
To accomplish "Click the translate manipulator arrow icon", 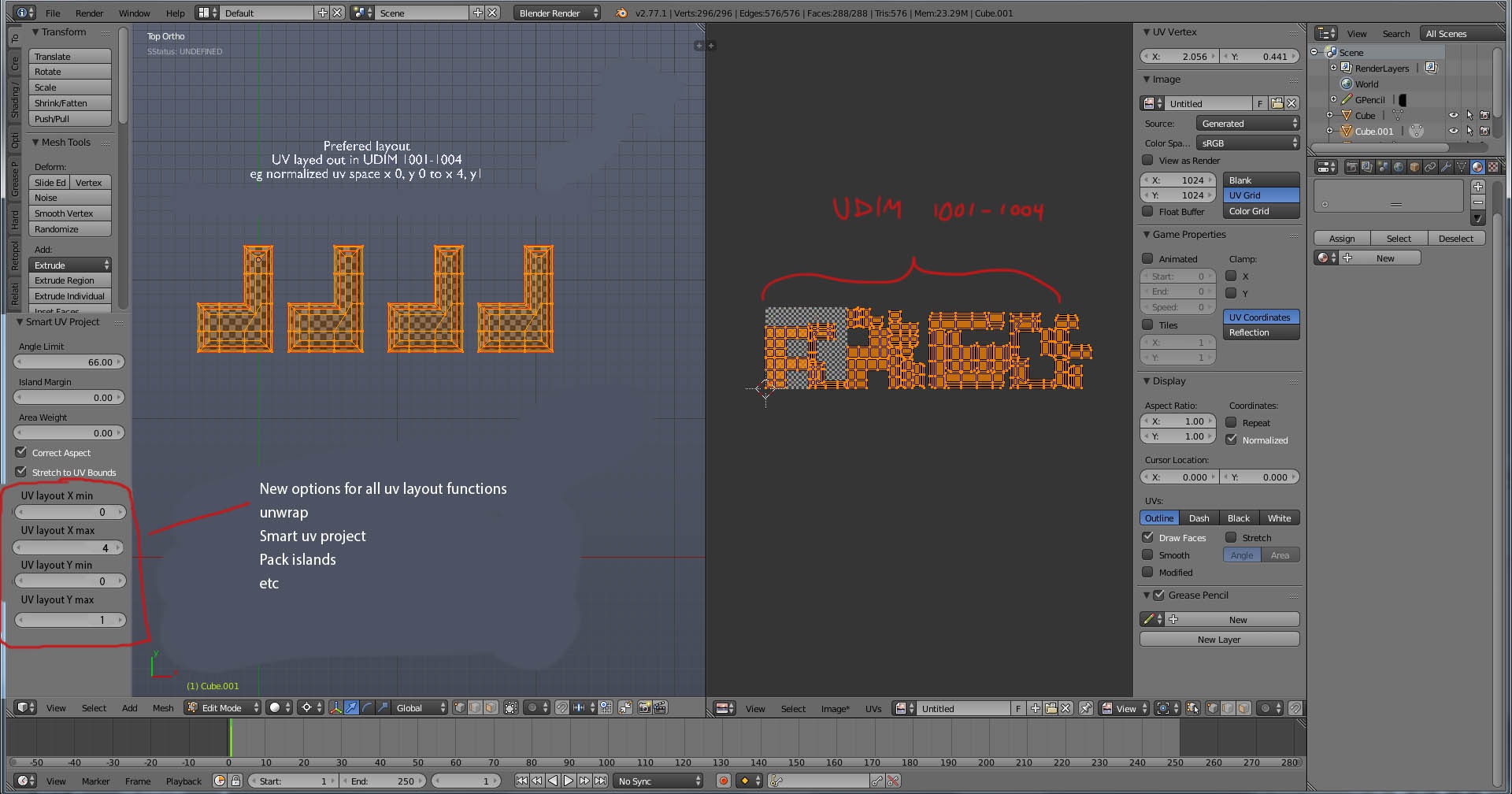I will pos(352,707).
